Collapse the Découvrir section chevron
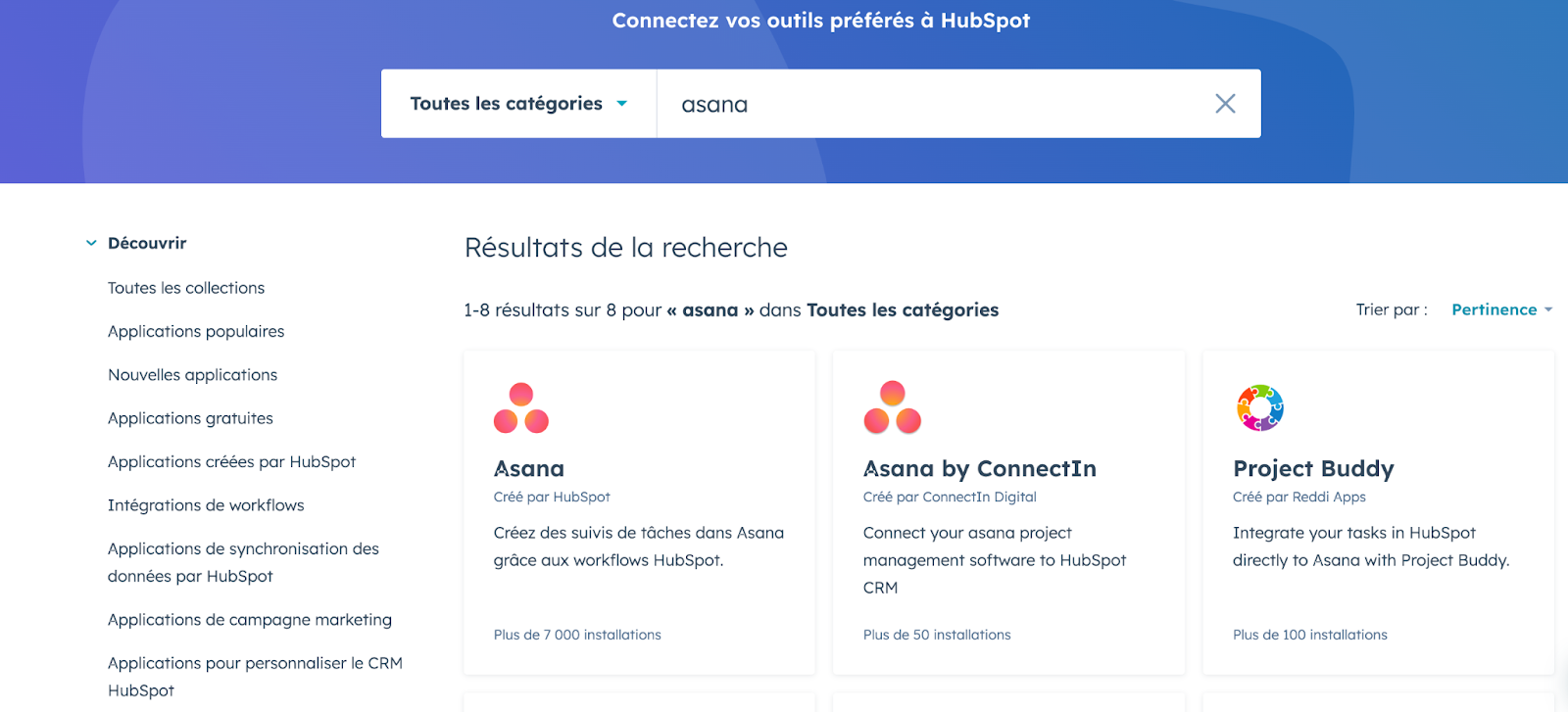This screenshot has height=712, width=1568. [x=91, y=243]
